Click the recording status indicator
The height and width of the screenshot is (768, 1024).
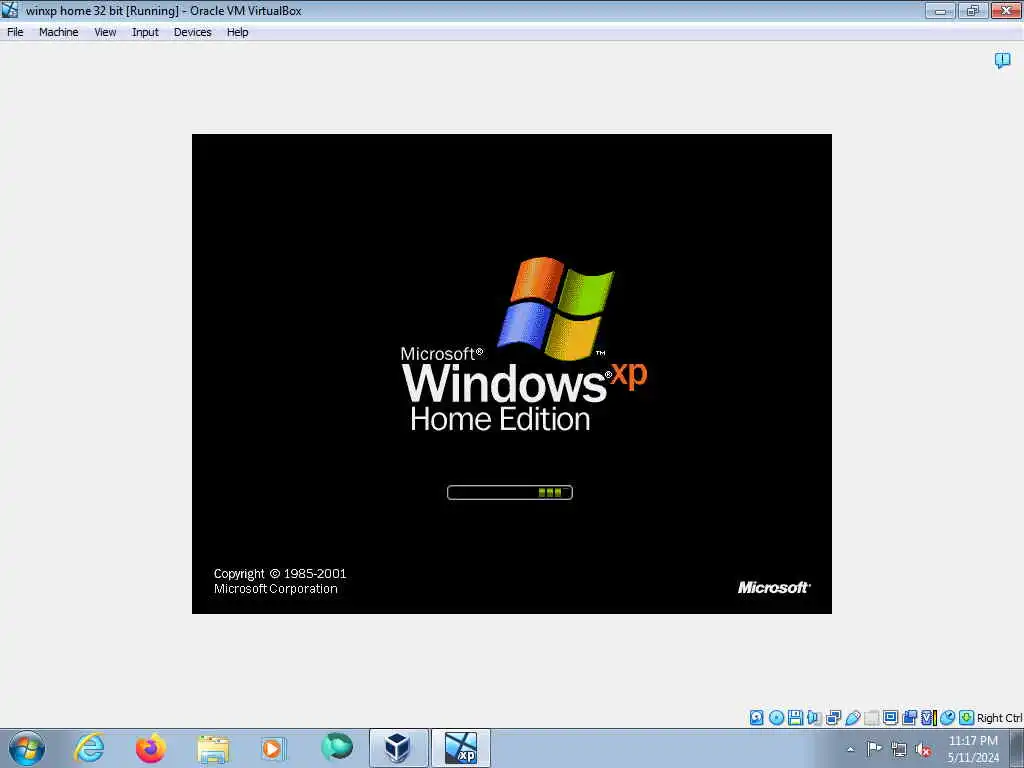point(909,718)
